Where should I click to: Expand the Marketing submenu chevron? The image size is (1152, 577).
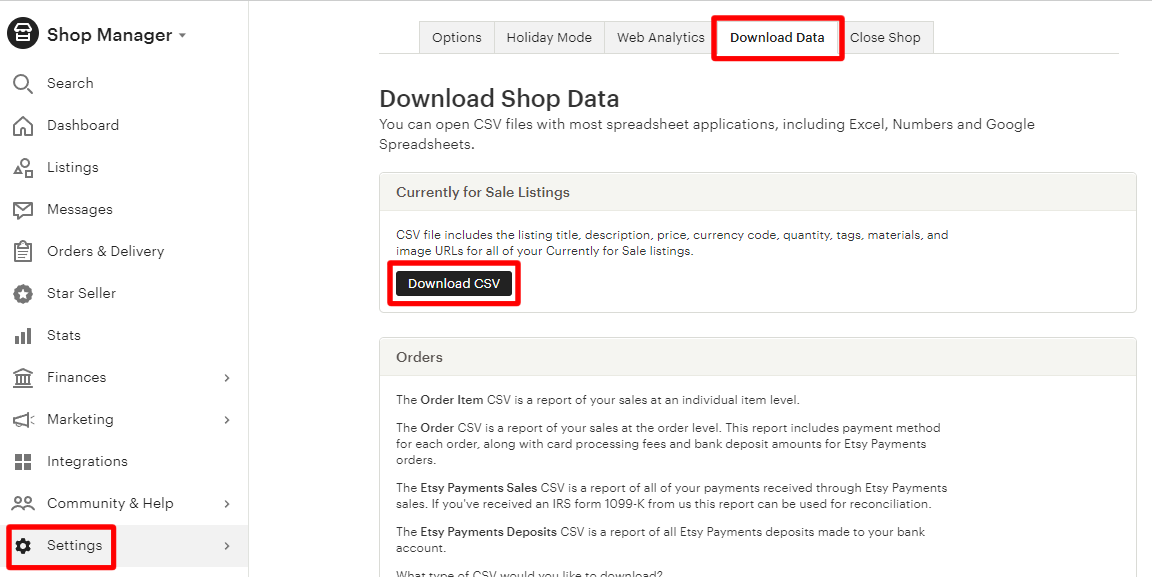[x=227, y=420]
